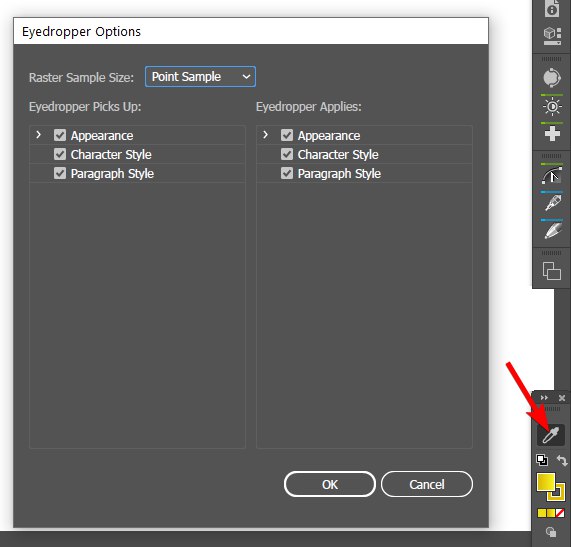Click 'Appearance' text in Picks Up list
The image size is (571, 547).
tap(102, 135)
